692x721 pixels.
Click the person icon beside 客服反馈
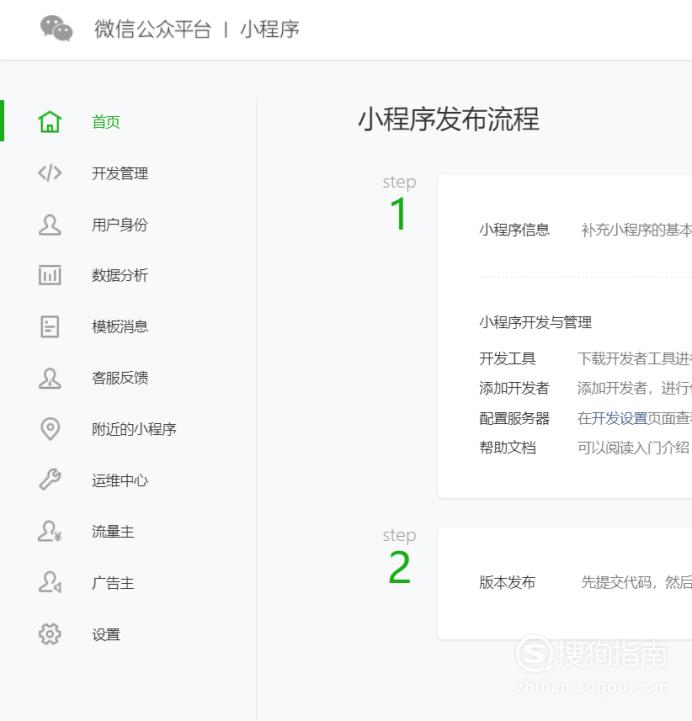point(50,378)
